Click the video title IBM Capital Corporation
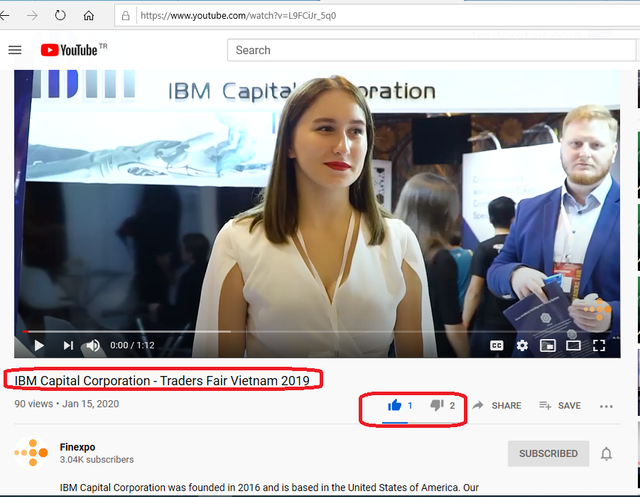The image size is (640, 497). (x=162, y=381)
